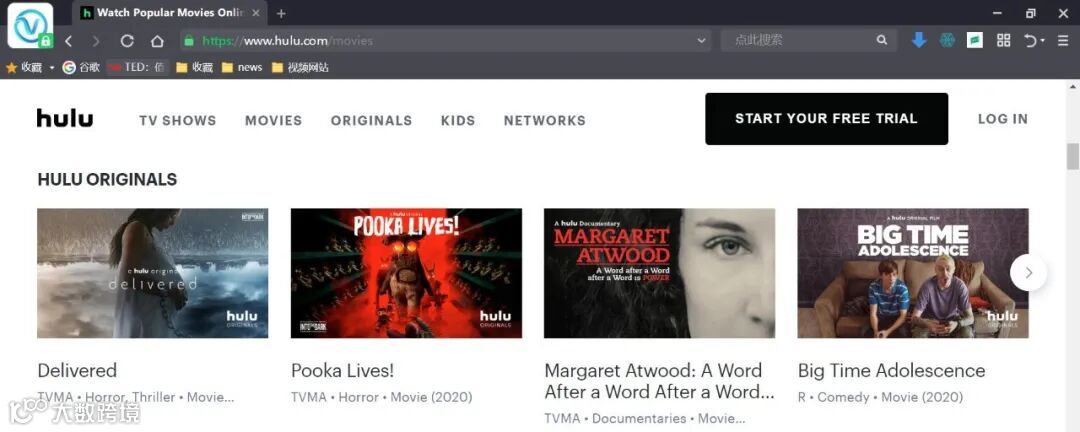Go forward with the forward arrow

pos(96,41)
